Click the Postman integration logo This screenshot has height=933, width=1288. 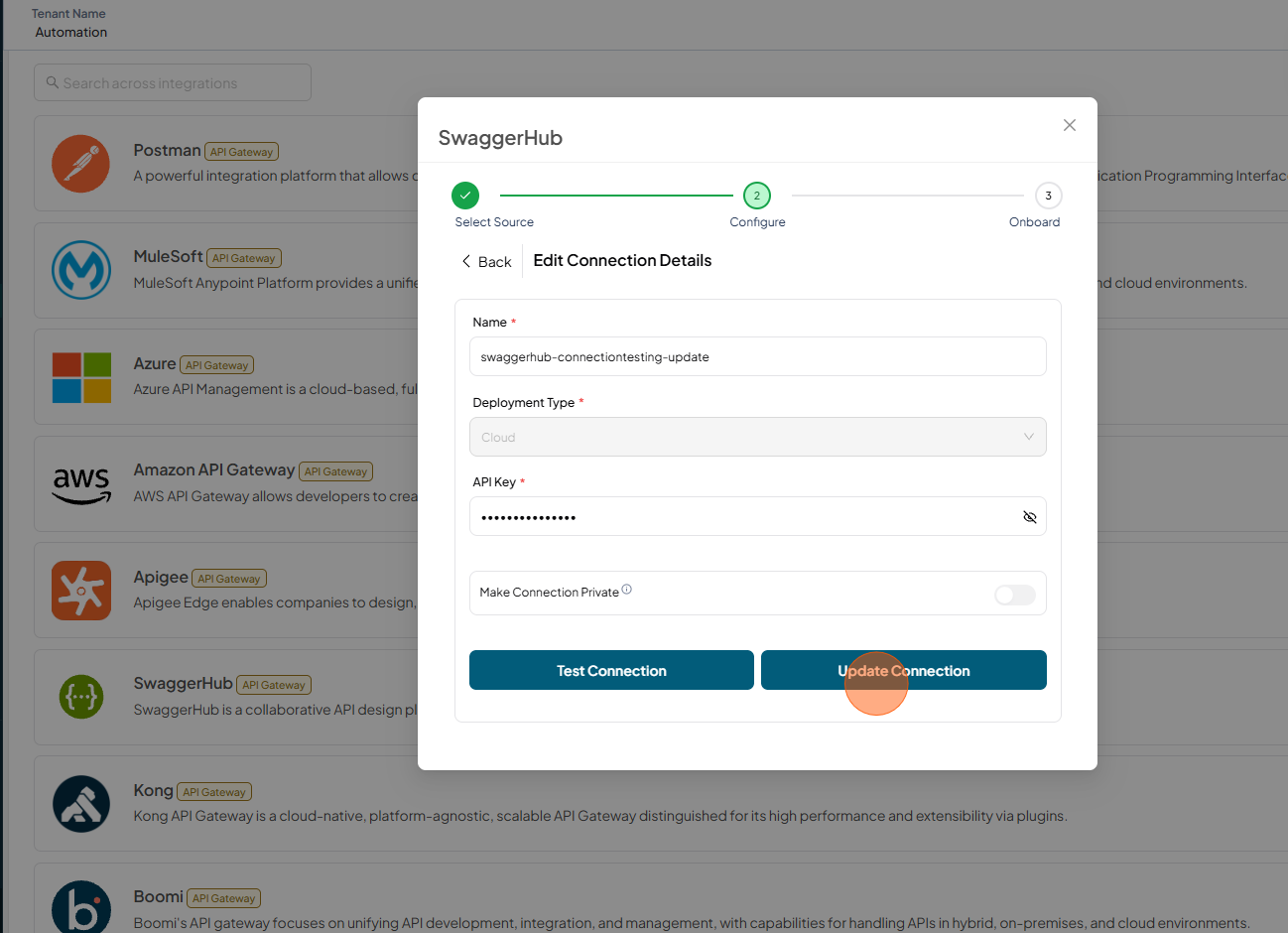coord(81,164)
